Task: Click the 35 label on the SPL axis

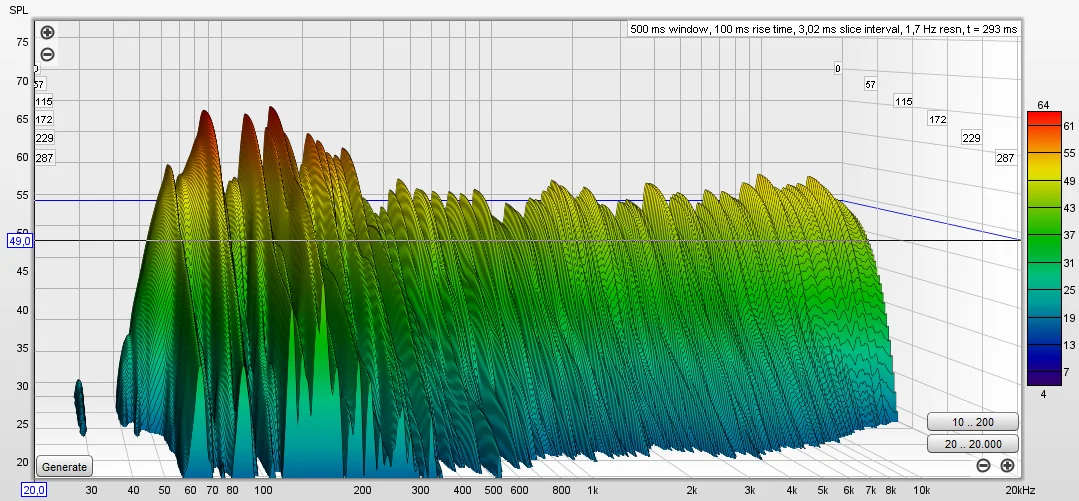Action: [x=22, y=348]
